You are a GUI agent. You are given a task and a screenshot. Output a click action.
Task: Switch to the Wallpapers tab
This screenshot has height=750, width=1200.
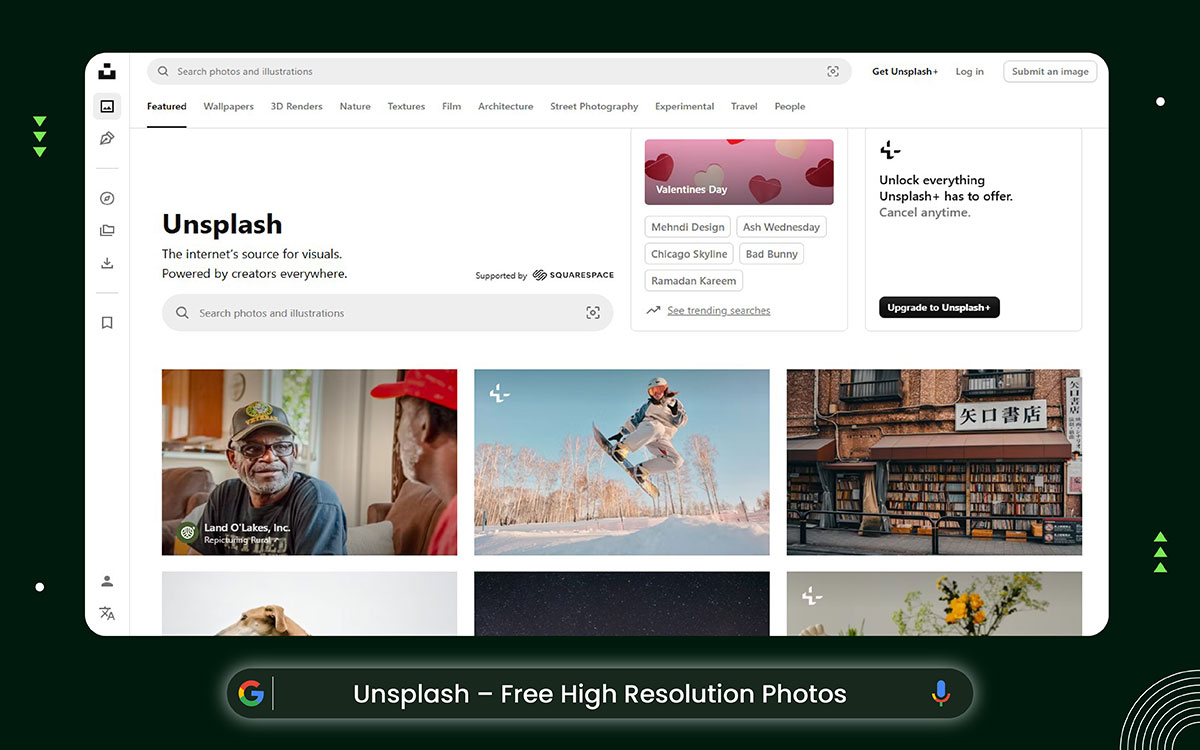click(x=228, y=106)
